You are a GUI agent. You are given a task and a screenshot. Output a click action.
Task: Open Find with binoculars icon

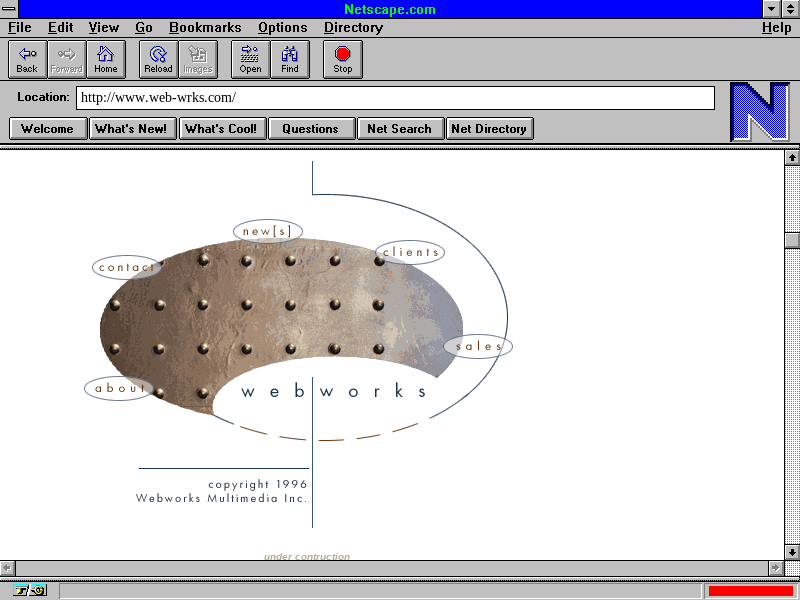coord(290,59)
